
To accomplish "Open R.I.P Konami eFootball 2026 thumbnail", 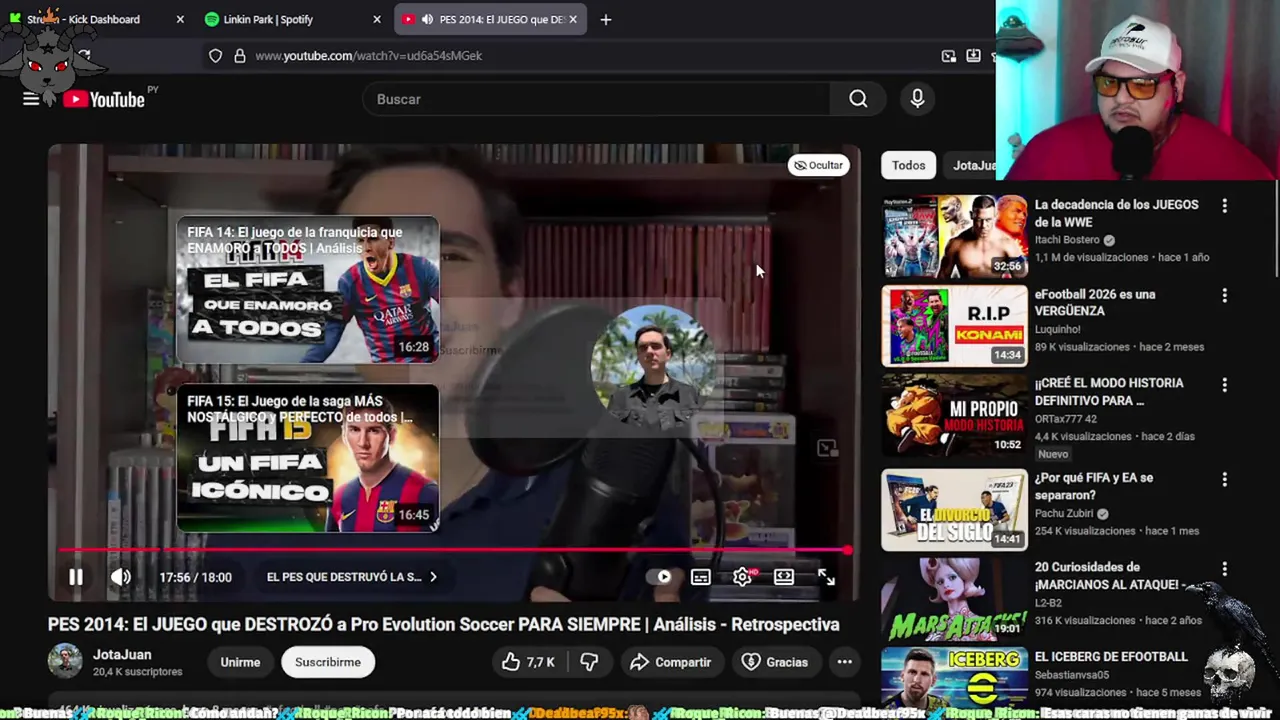I will click(954, 326).
